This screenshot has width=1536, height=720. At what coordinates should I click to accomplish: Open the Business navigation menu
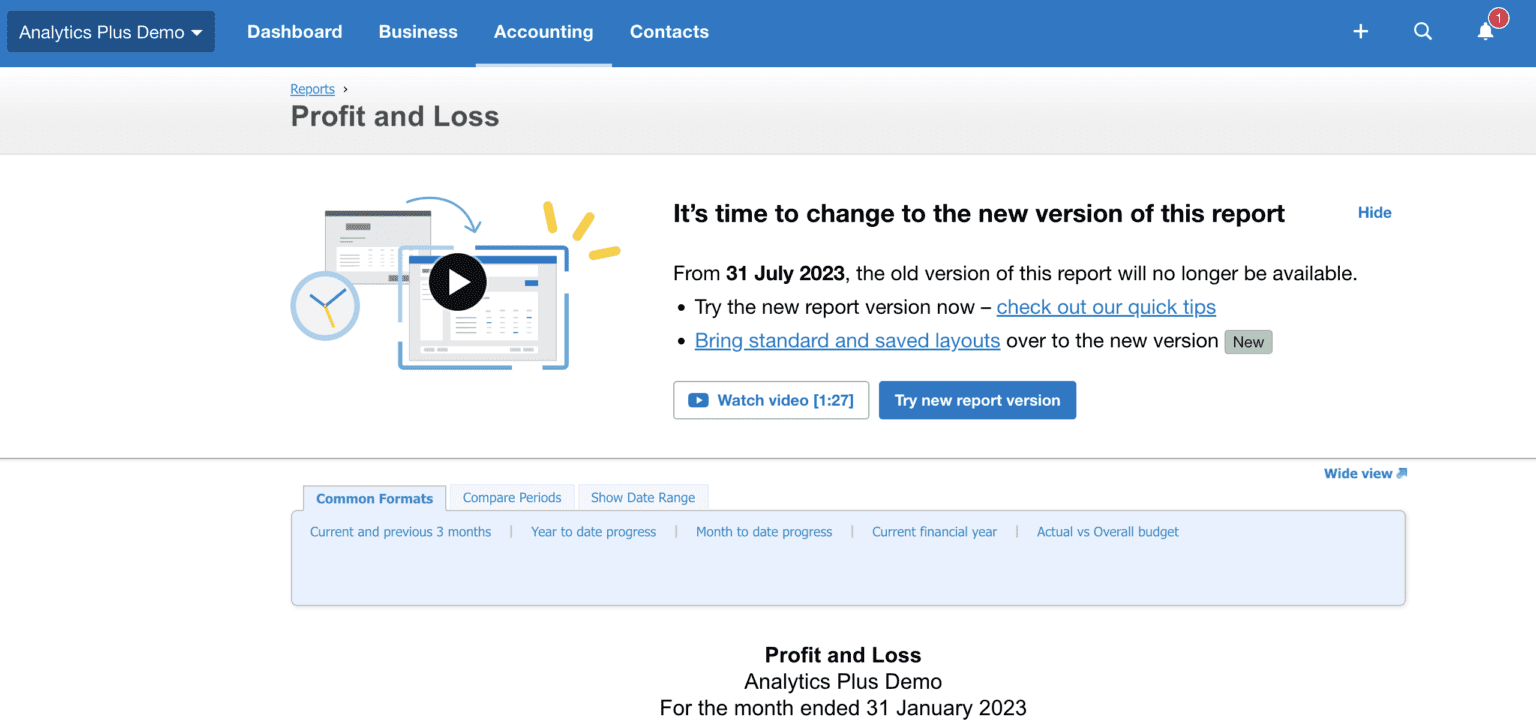(418, 31)
